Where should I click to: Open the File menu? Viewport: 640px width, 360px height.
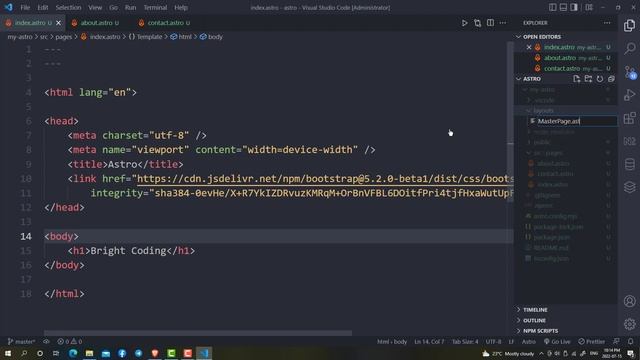click(x=25, y=7)
